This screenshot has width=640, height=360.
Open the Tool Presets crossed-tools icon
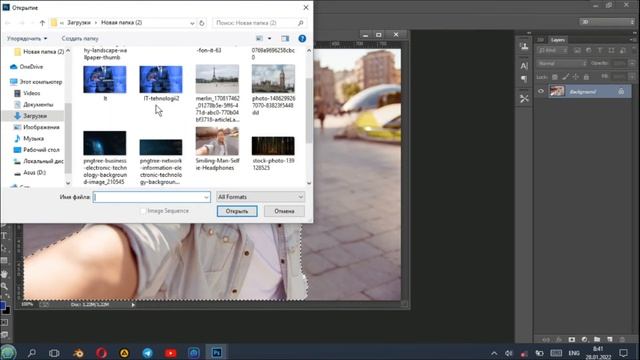pos(524,98)
